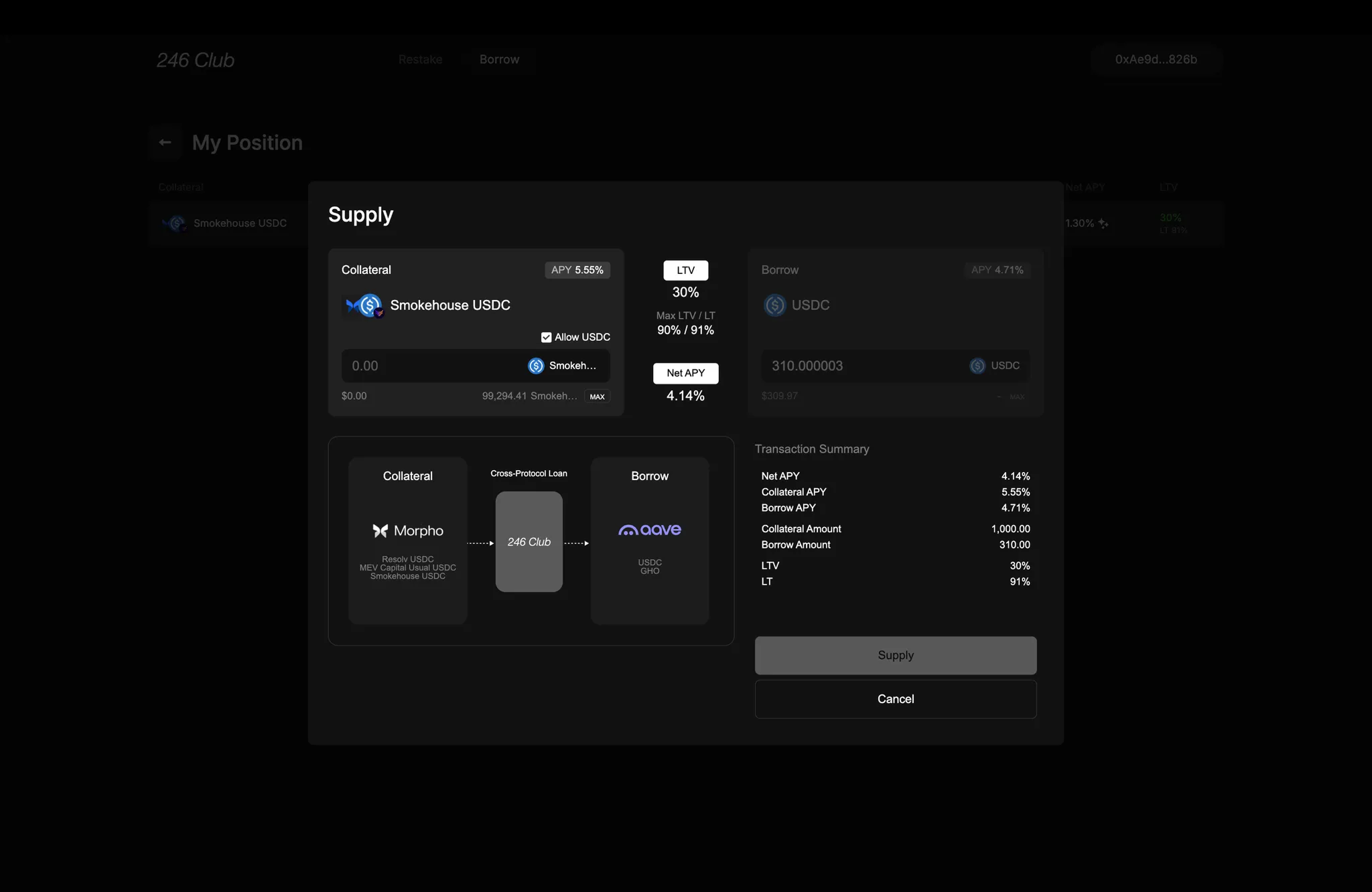Click the Morpho logo in the diagram
The width and height of the screenshot is (1372, 892).
click(x=408, y=531)
